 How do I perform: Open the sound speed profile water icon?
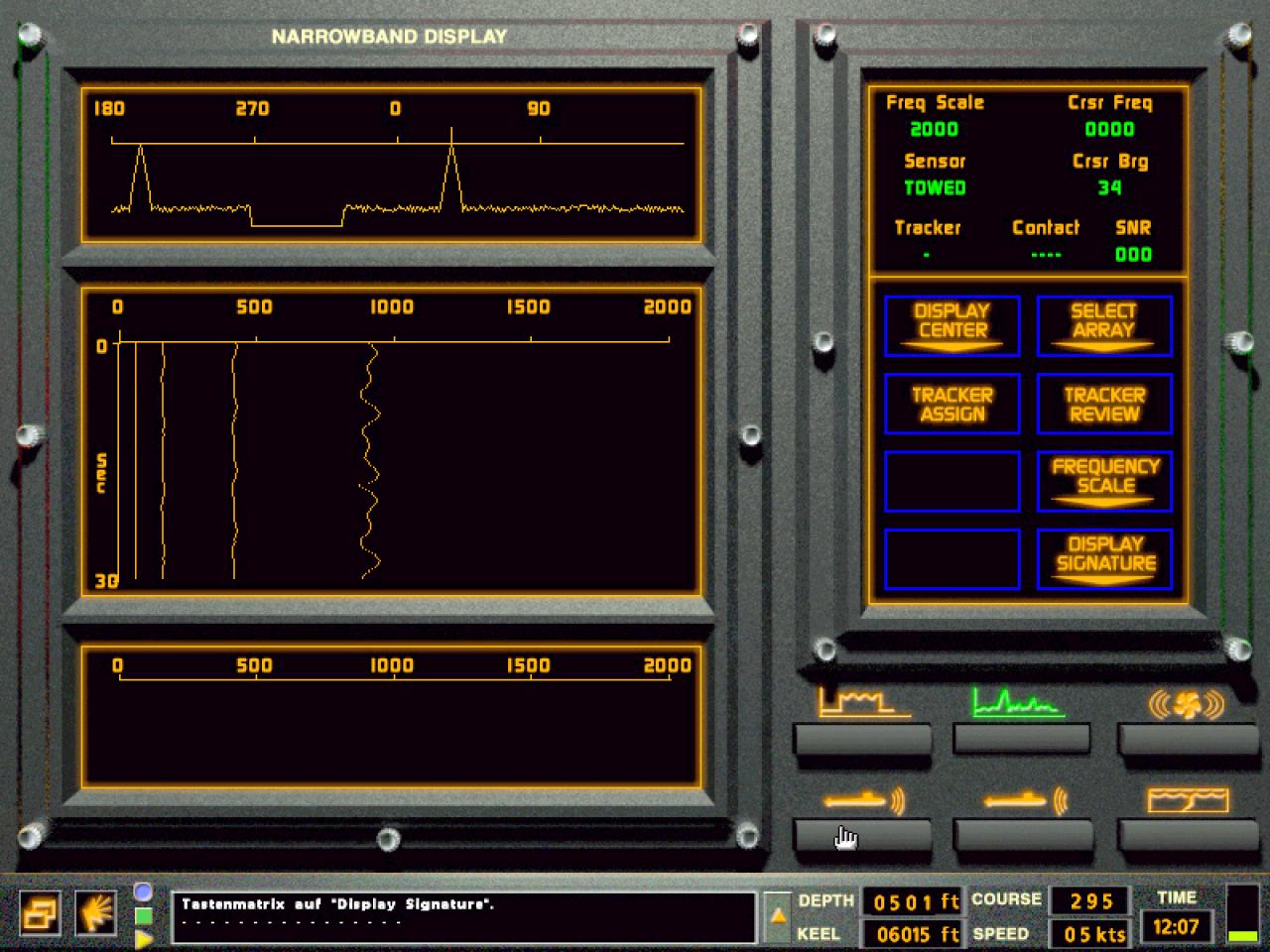click(1188, 799)
